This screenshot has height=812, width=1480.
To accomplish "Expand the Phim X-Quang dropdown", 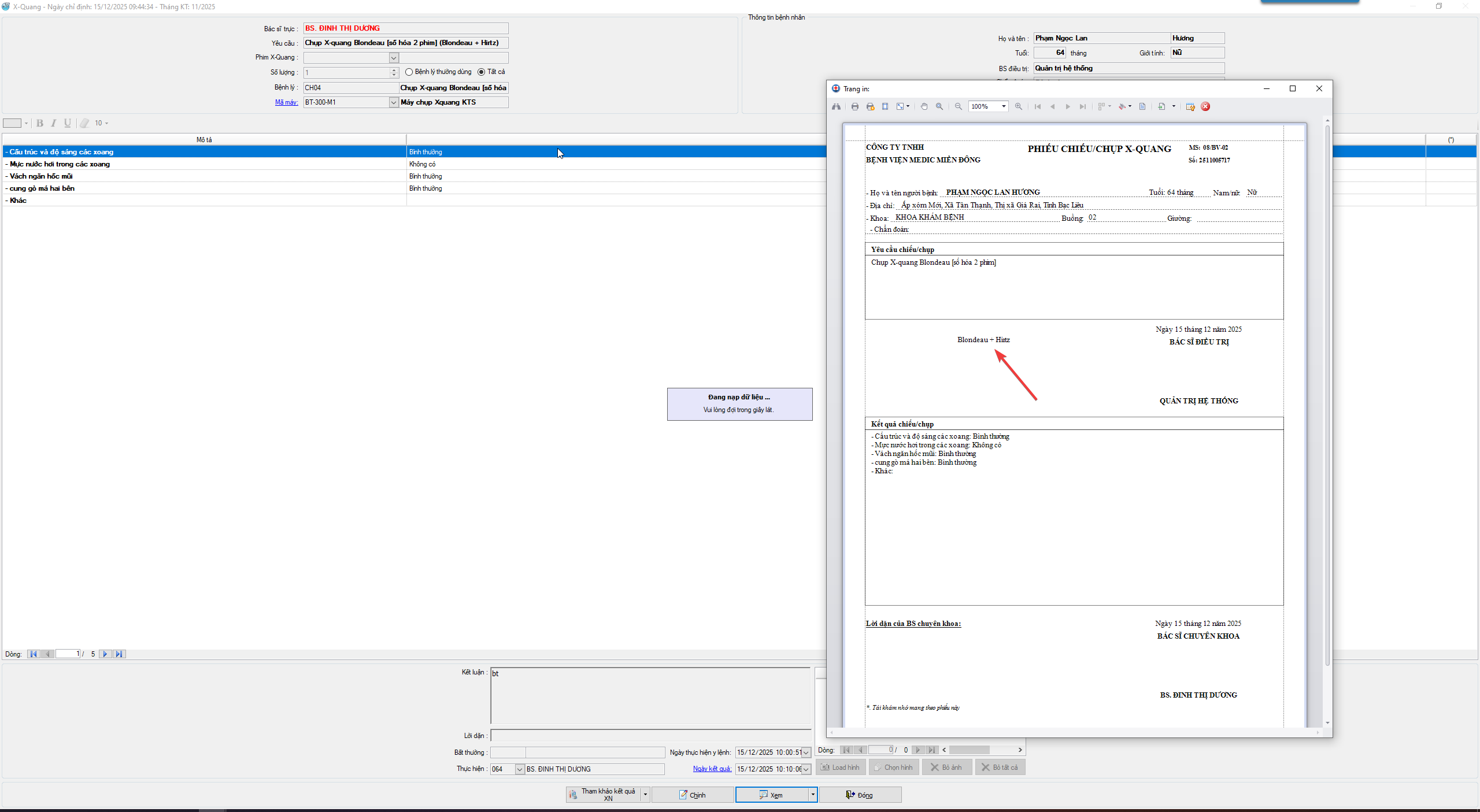I will pyautogui.click(x=394, y=58).
